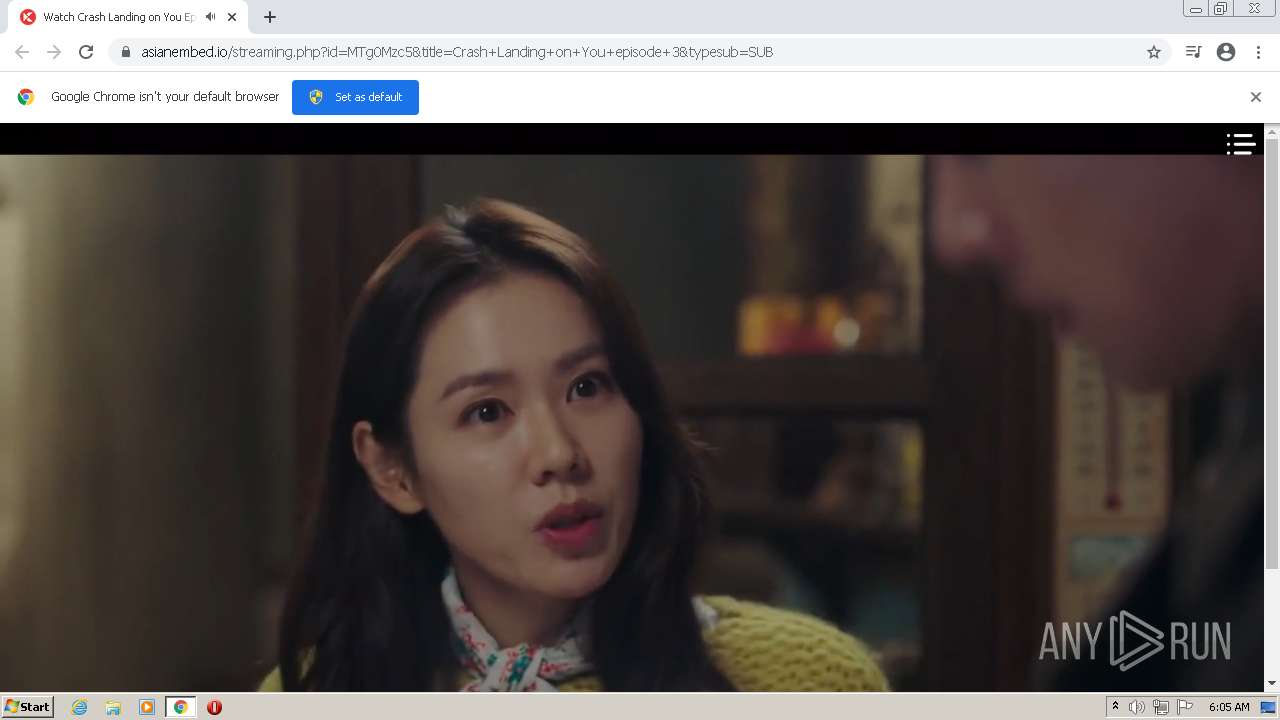
Task: Open the video playlist menu icon
Action: click(x=1241, y=145)
